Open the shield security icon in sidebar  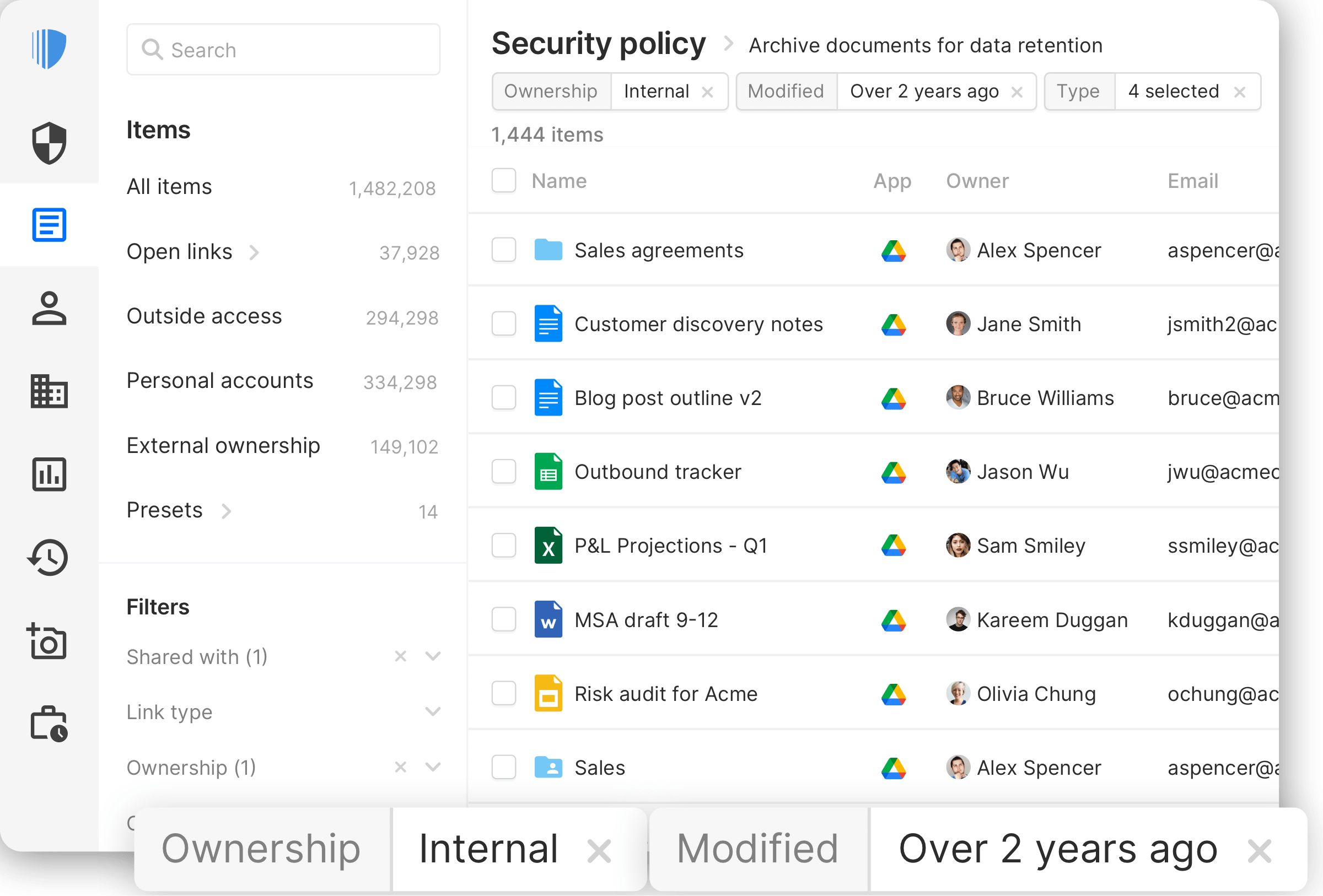click(49, 143)
